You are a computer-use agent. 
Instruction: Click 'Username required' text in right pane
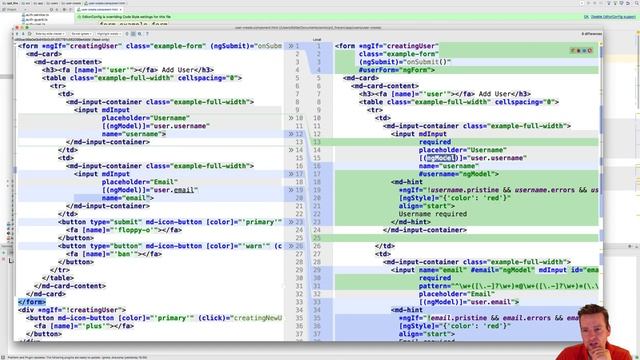point(433,214)
